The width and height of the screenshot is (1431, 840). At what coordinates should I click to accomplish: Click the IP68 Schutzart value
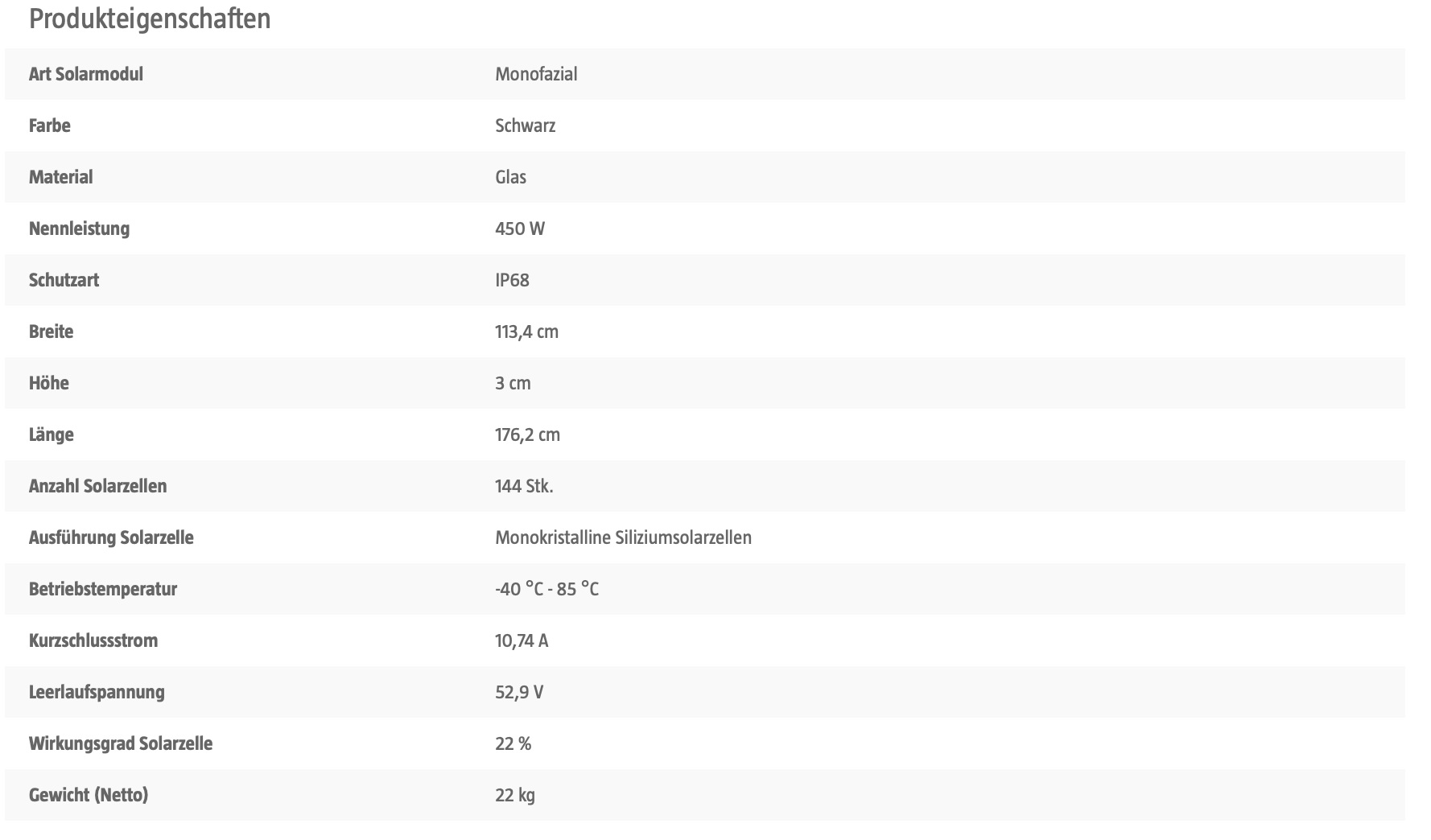[x=512, y=280]
